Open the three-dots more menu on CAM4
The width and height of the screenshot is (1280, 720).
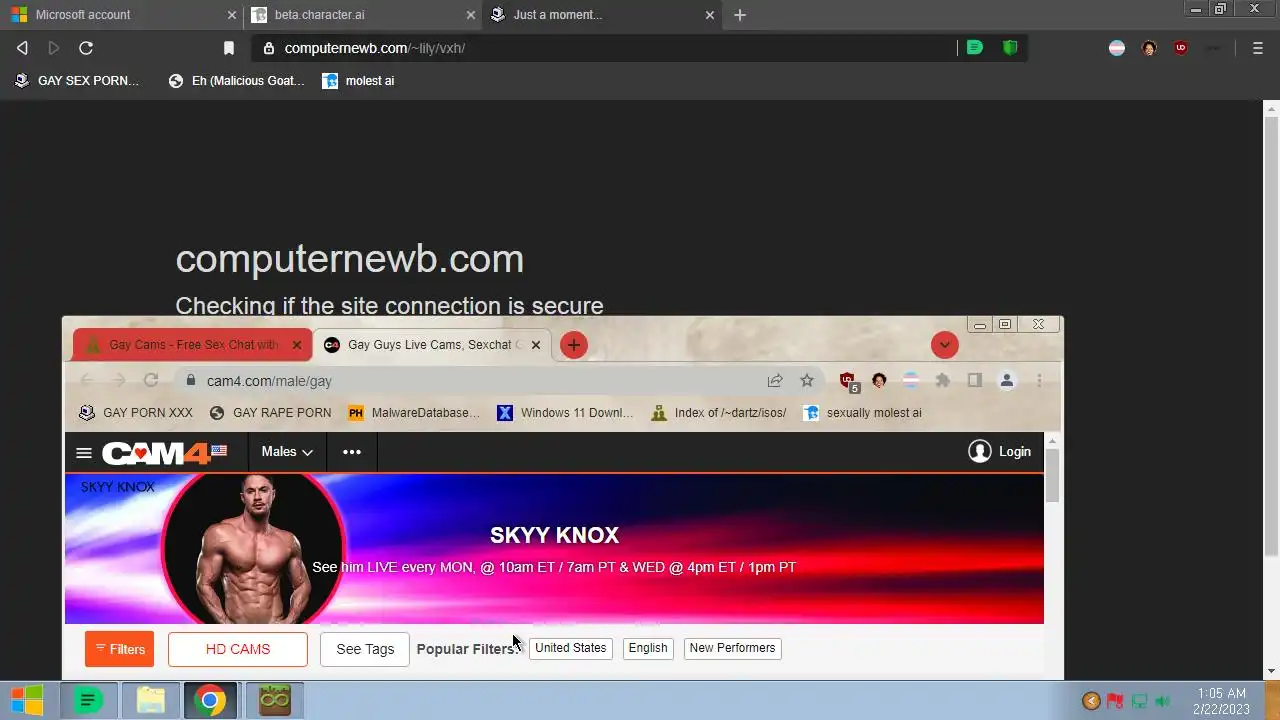point(352,452)
